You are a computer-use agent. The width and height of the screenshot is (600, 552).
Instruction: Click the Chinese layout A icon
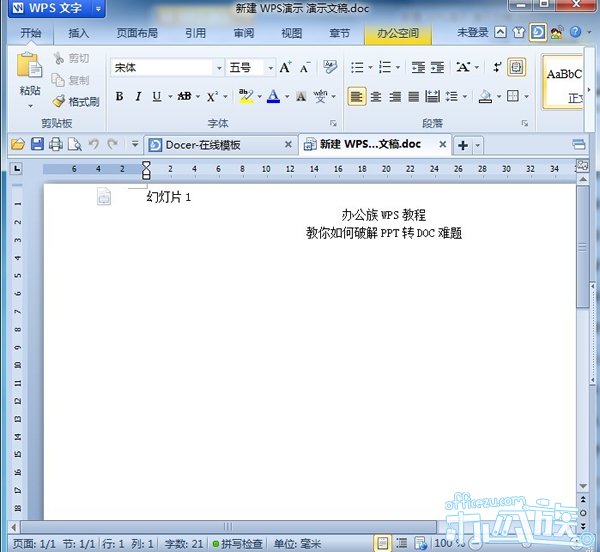tap(463, 68)
